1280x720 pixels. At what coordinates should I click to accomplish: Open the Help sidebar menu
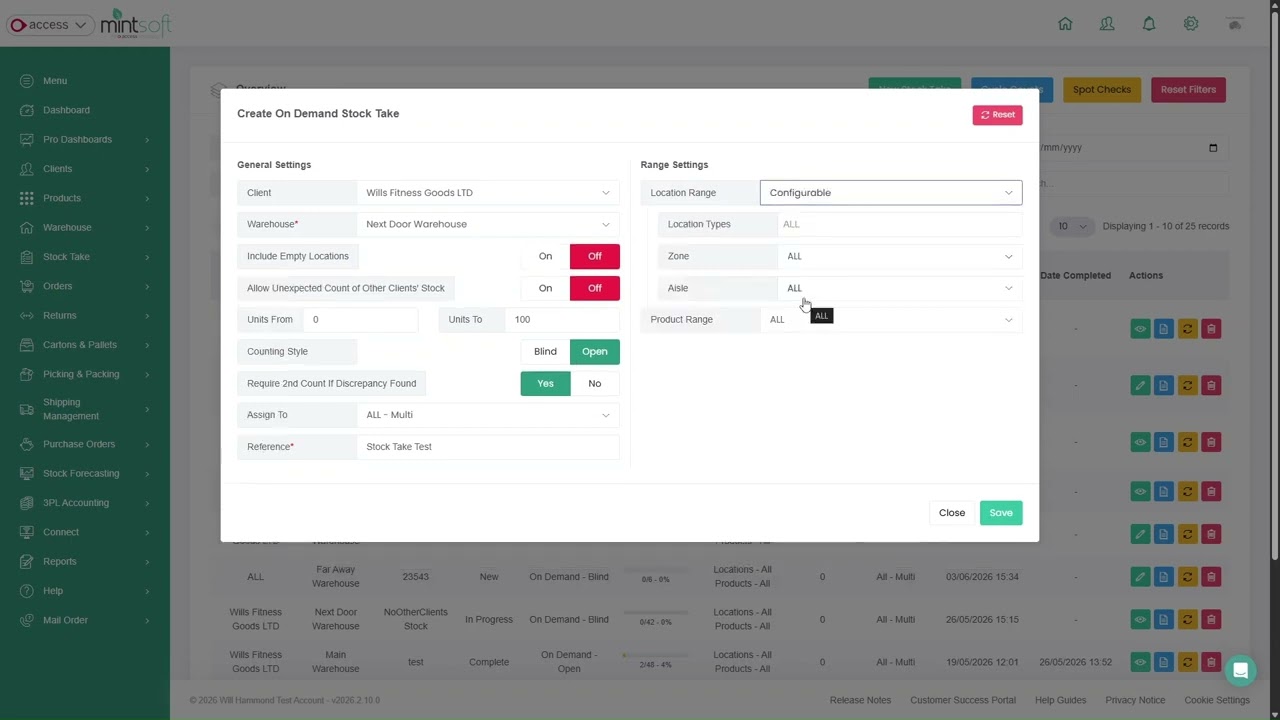pos(85,591)
